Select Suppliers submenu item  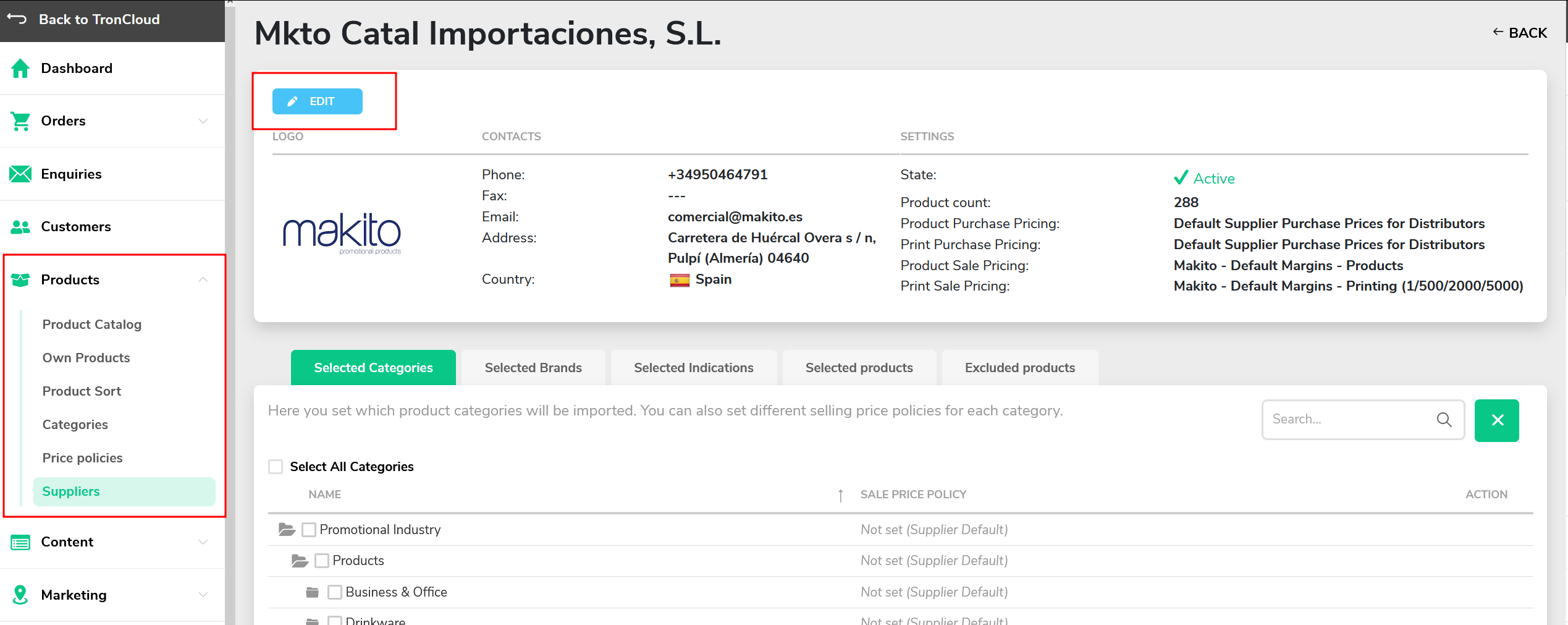click(x=124, y=491)
